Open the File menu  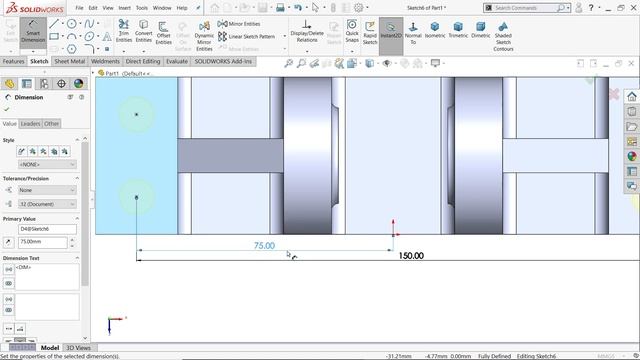tap(79, 8)
